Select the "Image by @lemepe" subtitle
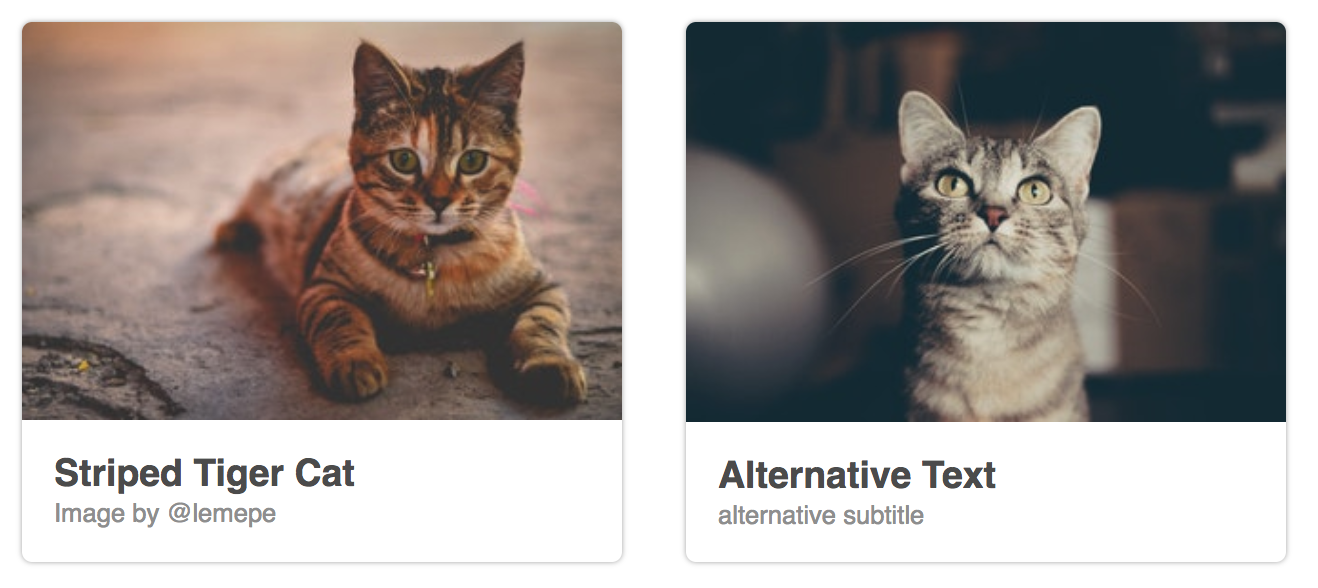The image size is (1318, 588). click(x=165, y=514)
